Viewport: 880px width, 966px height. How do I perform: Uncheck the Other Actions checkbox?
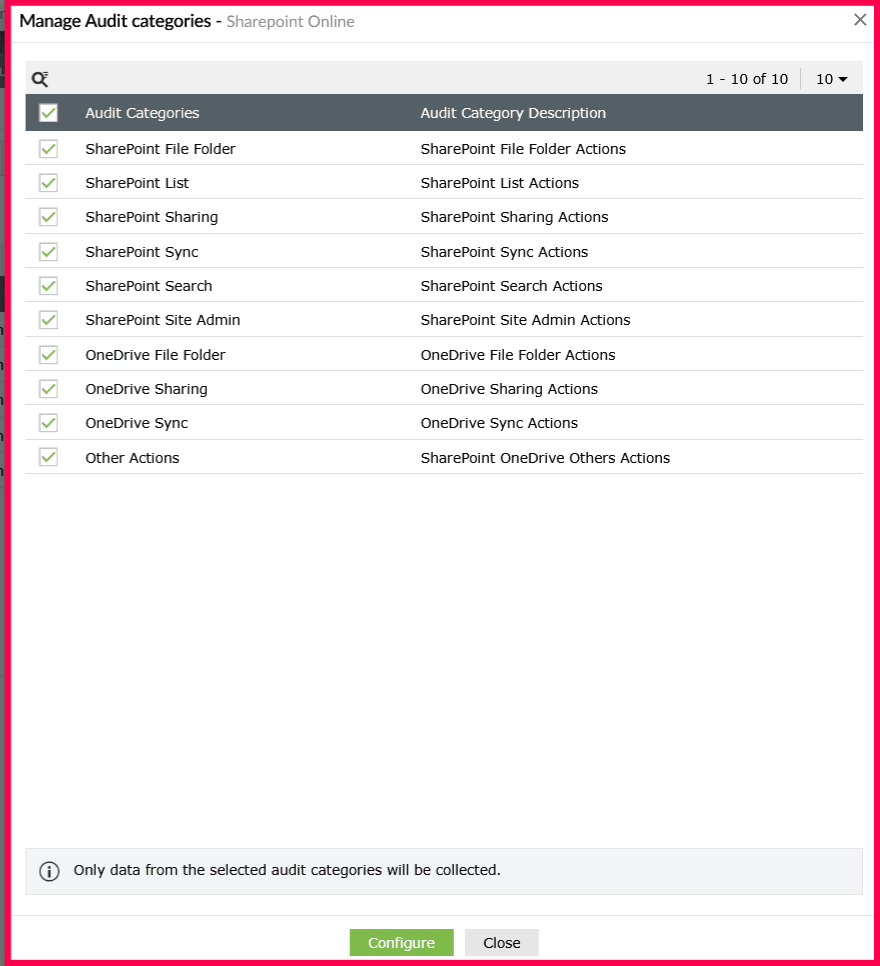[48, 457]
